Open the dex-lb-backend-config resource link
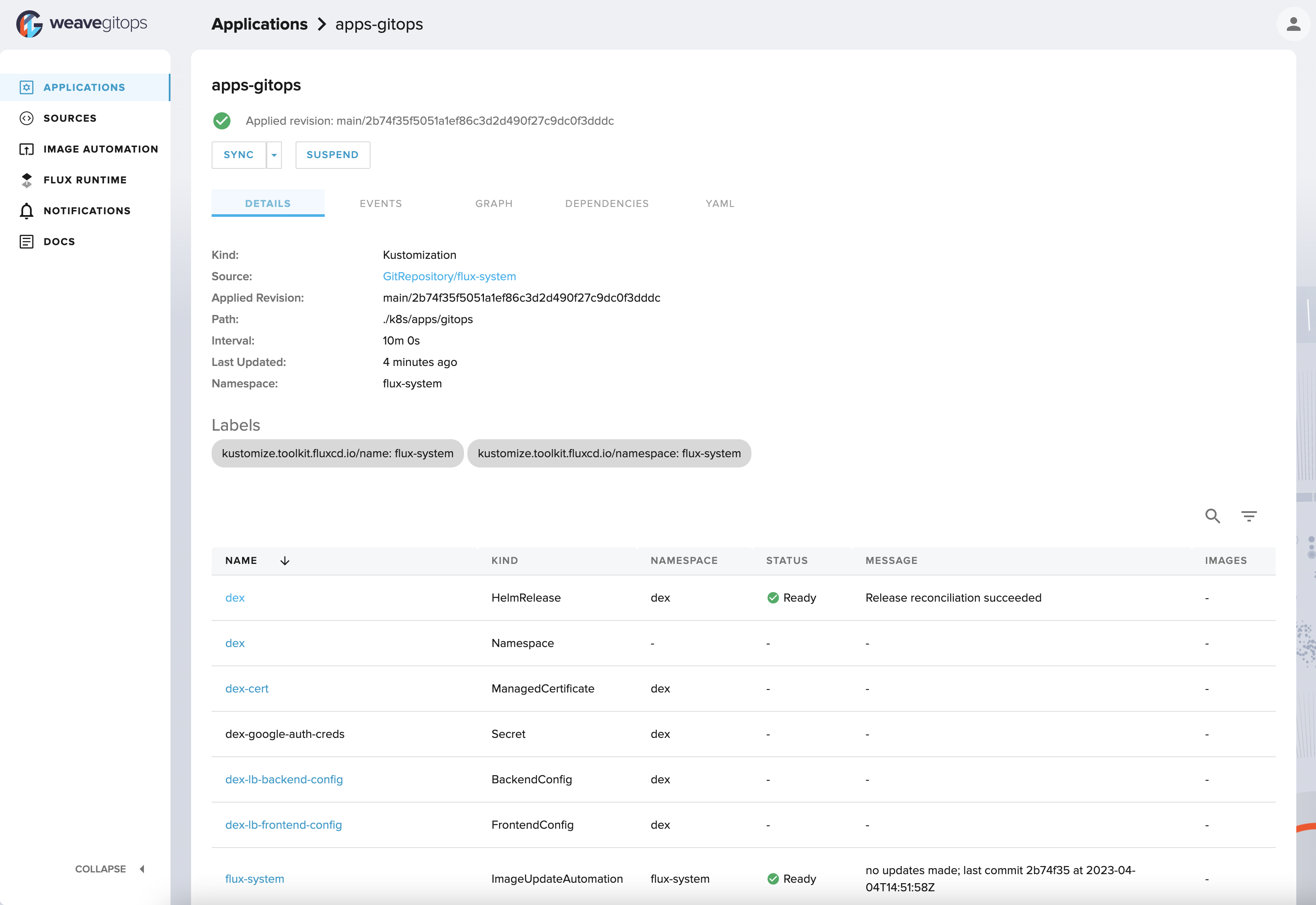 (x=284, y=779)
